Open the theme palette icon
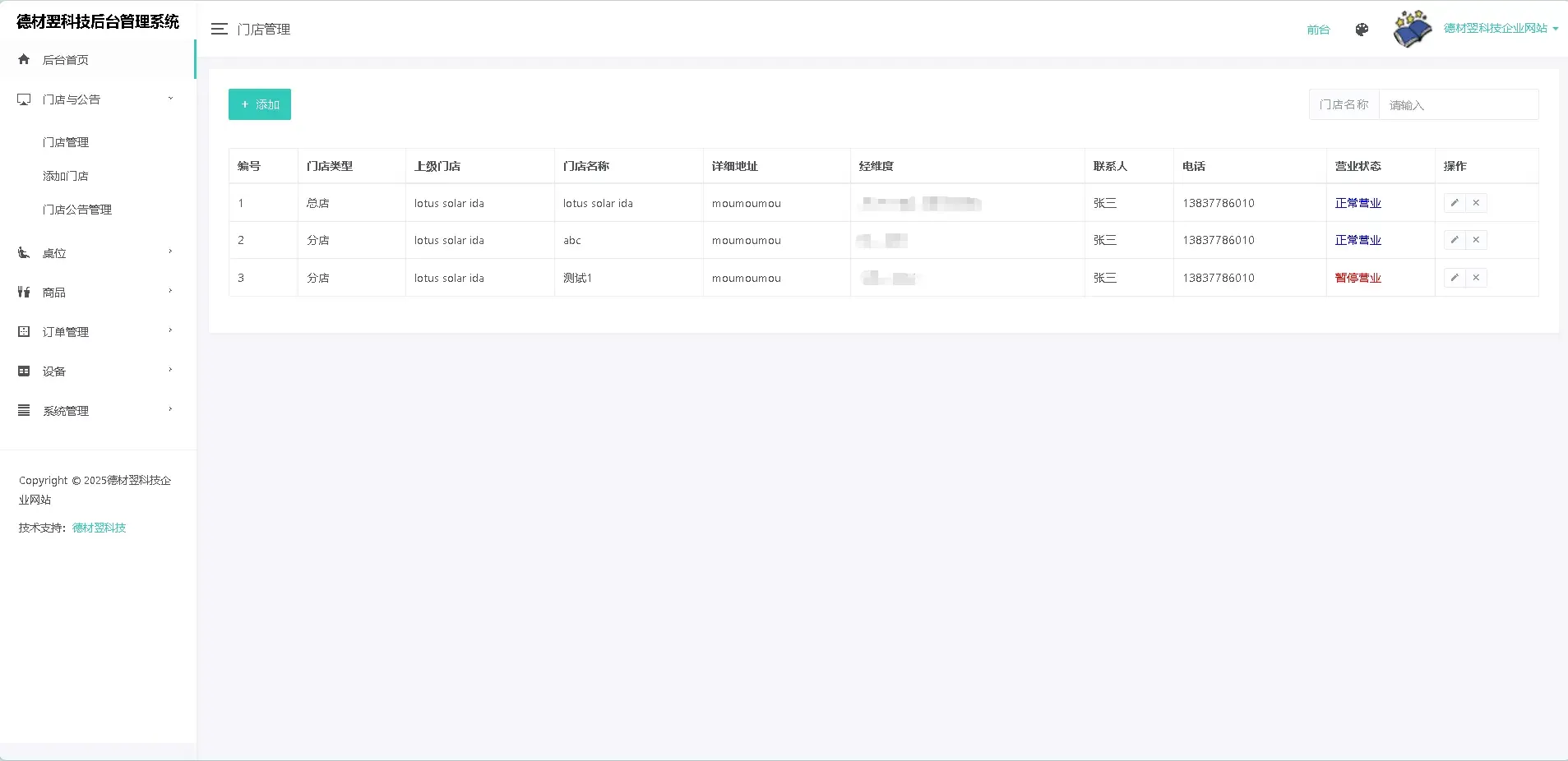The height and width of the screenshot is (761, 1568). 1362,30
